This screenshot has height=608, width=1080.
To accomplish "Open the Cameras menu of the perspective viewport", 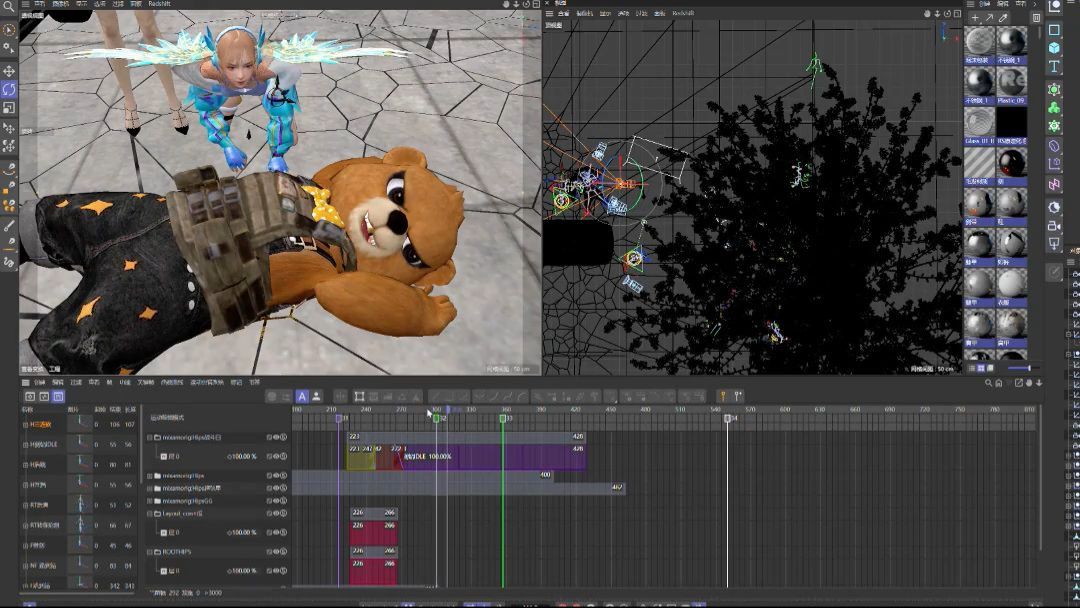I will (61, 4).
